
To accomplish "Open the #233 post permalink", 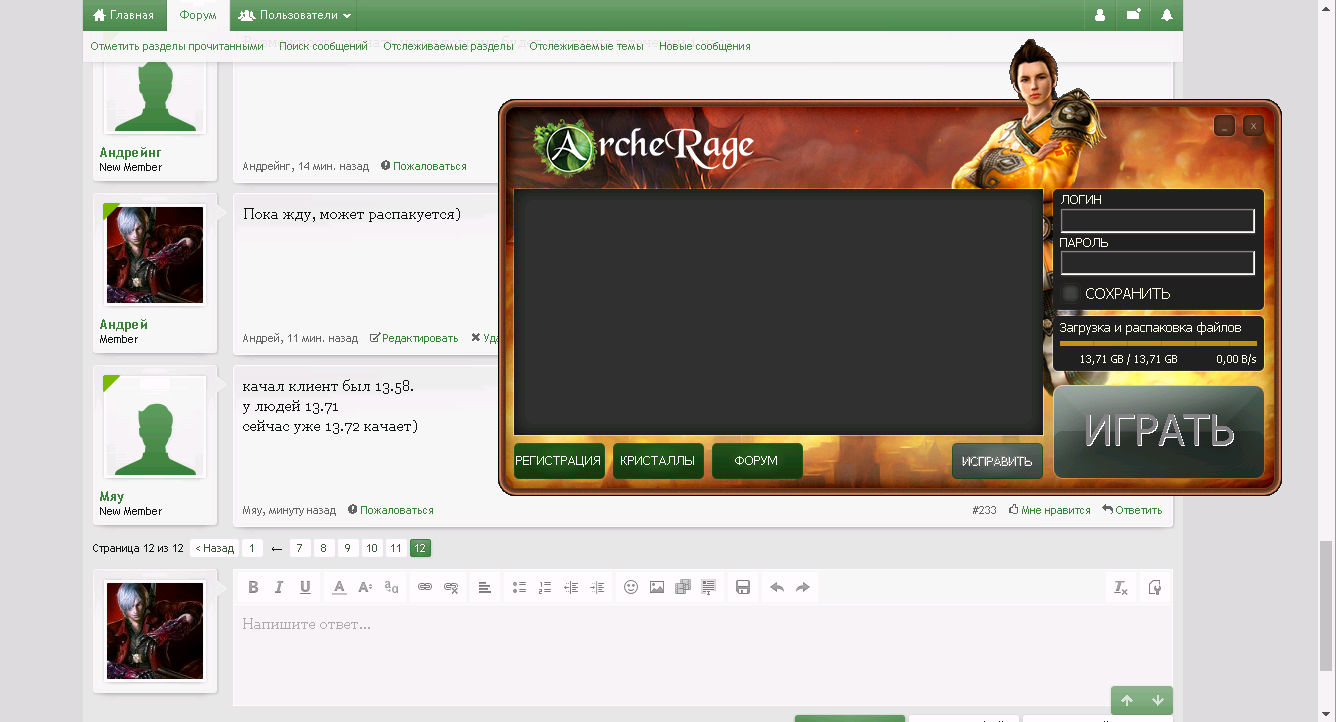I will pos(984,510).
